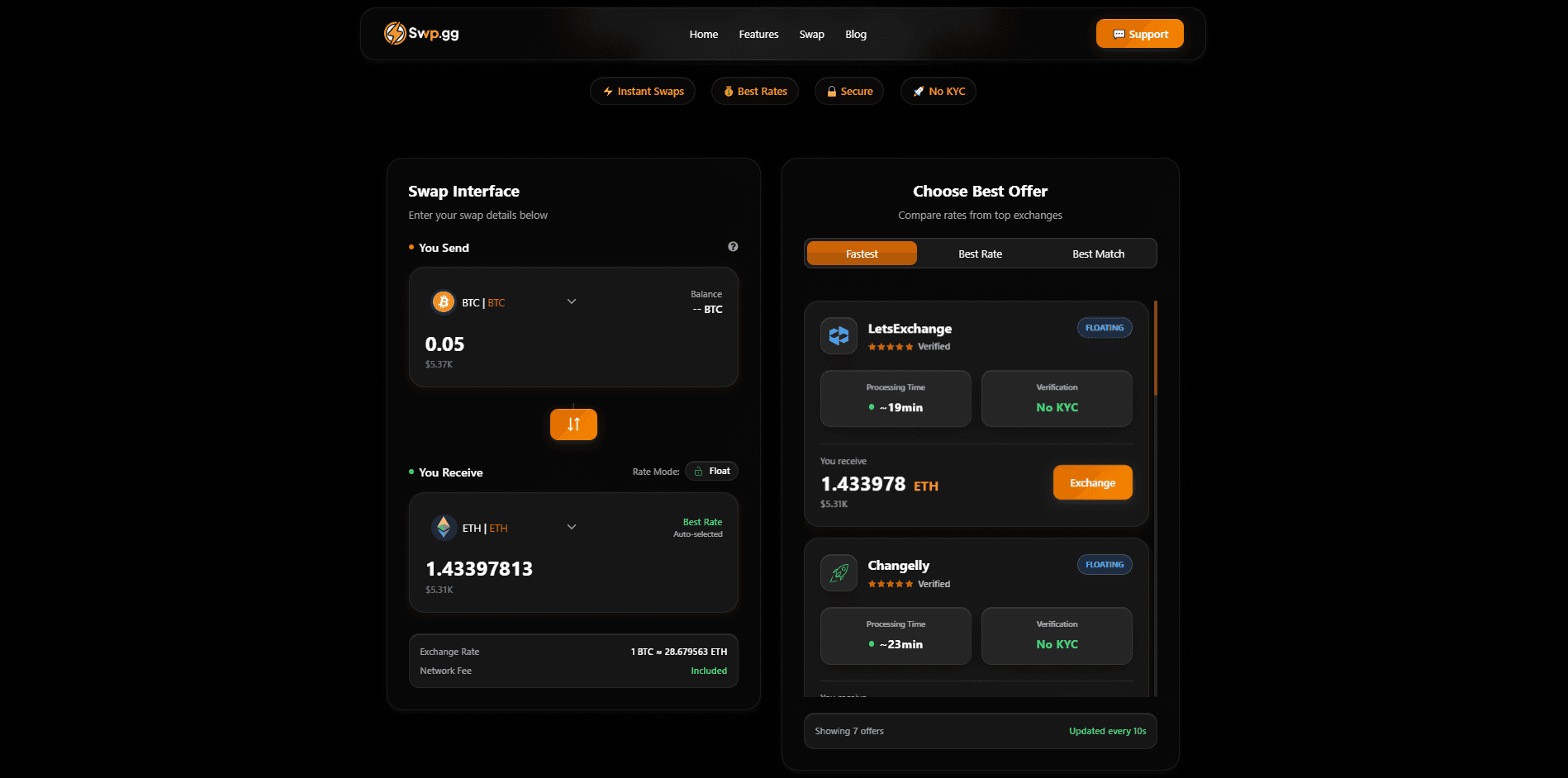Go to the Blog page
Screen dimensions: 1568x778
[x=856, y=35]
